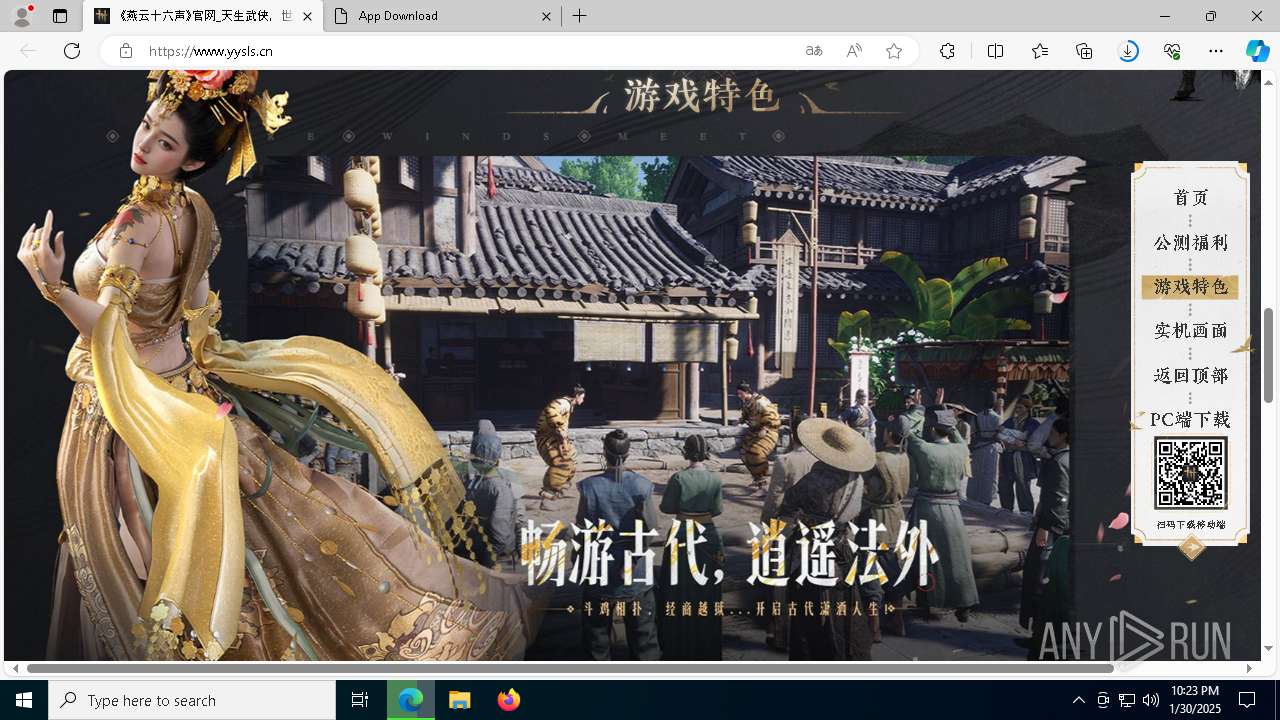Click horizontal scrollbar left arrow

(15, 668)
